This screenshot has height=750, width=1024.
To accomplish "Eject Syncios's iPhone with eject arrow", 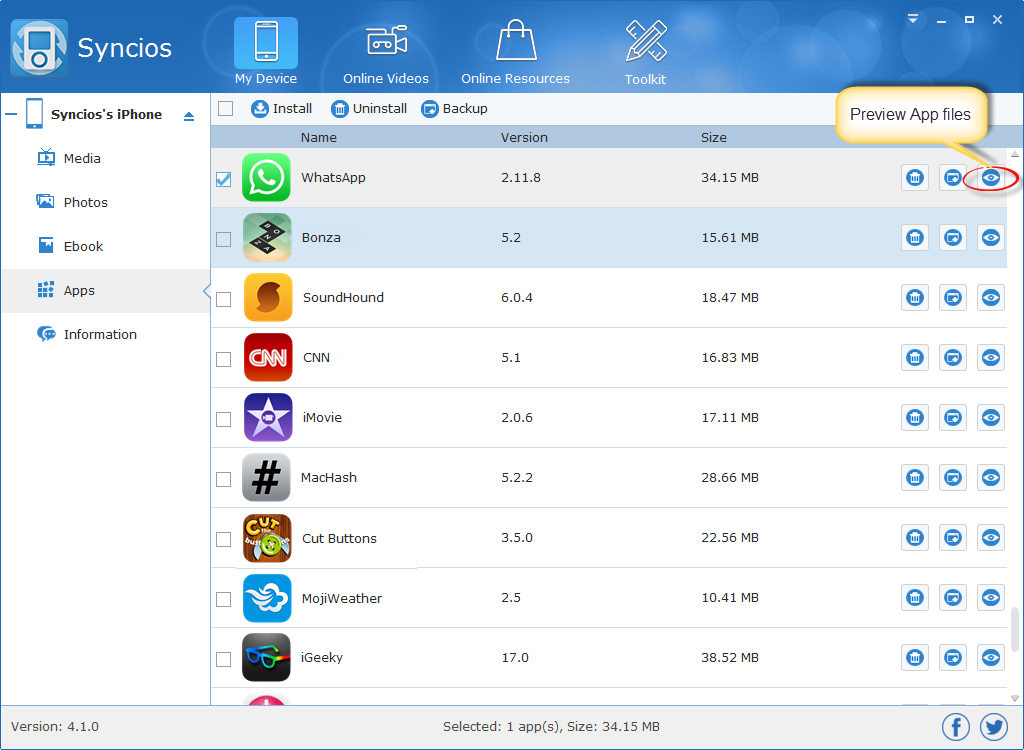I will click(x=189, y=116).
